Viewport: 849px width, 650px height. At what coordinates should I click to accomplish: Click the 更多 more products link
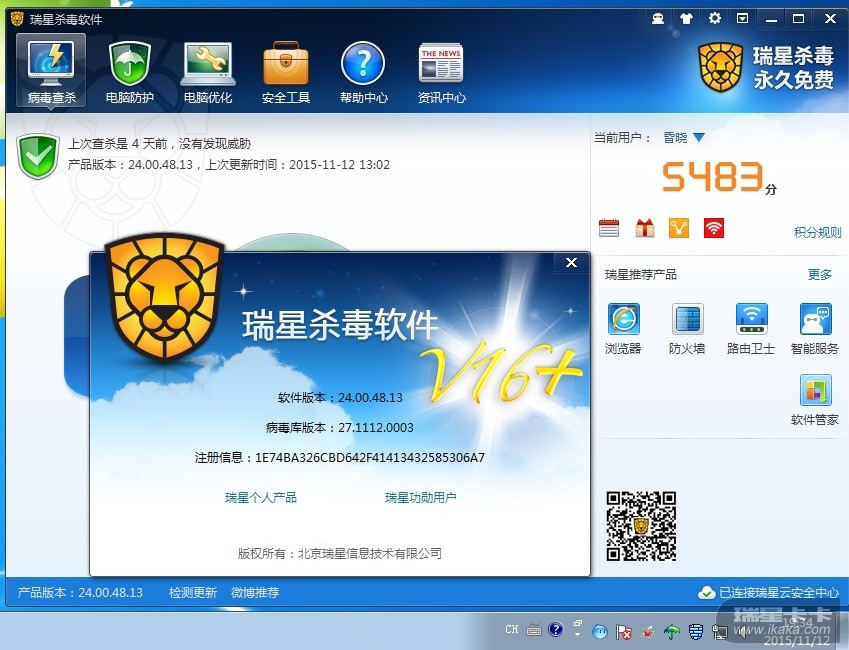[819, 275]
